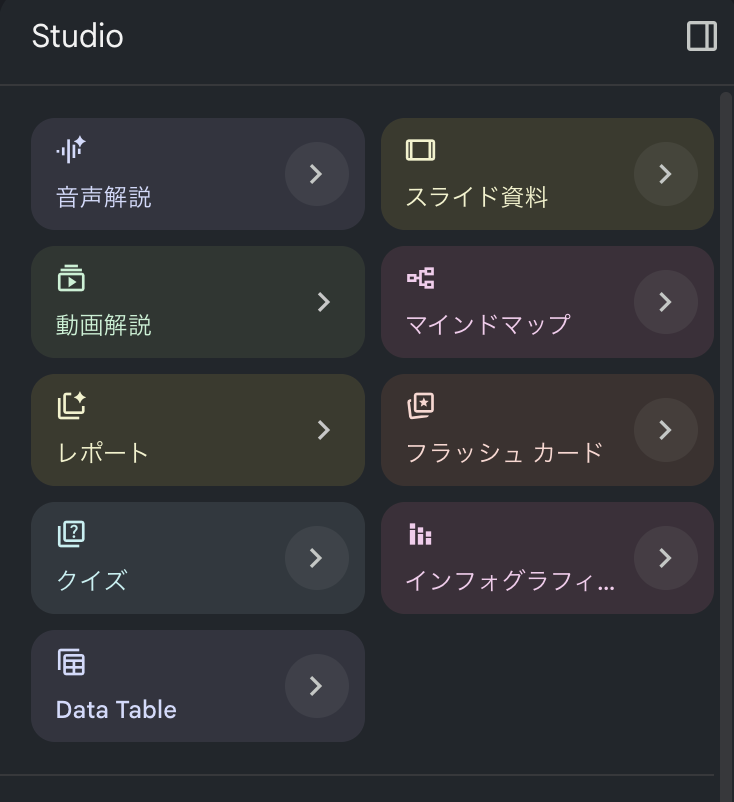Click the infographic bar chart icon
This screenshot has width=734, height=802.
pyautogui.click(x=420, y=534)
